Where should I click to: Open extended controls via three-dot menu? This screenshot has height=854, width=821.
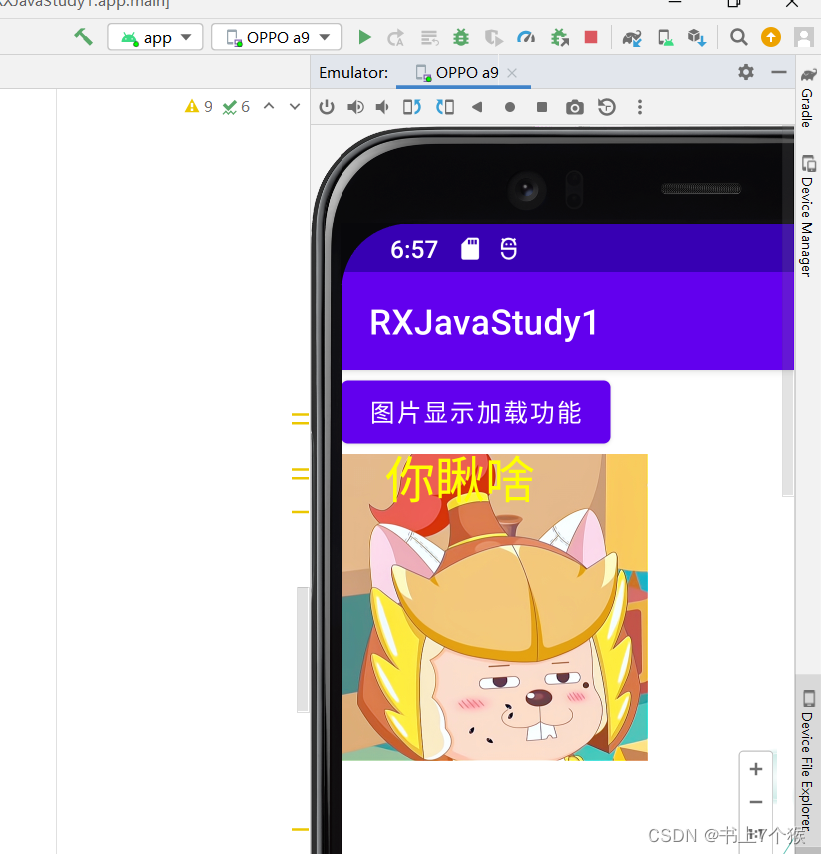pos(639,107)
